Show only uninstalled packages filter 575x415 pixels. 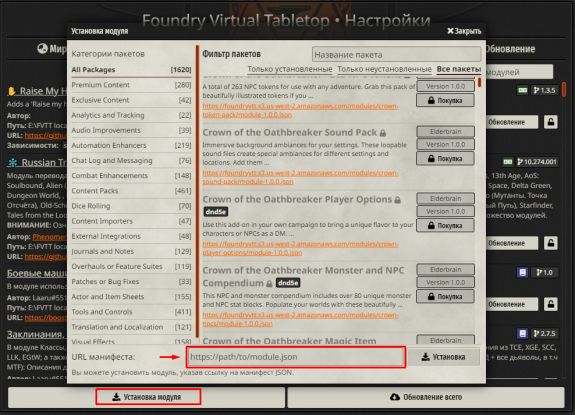[384, 69]
